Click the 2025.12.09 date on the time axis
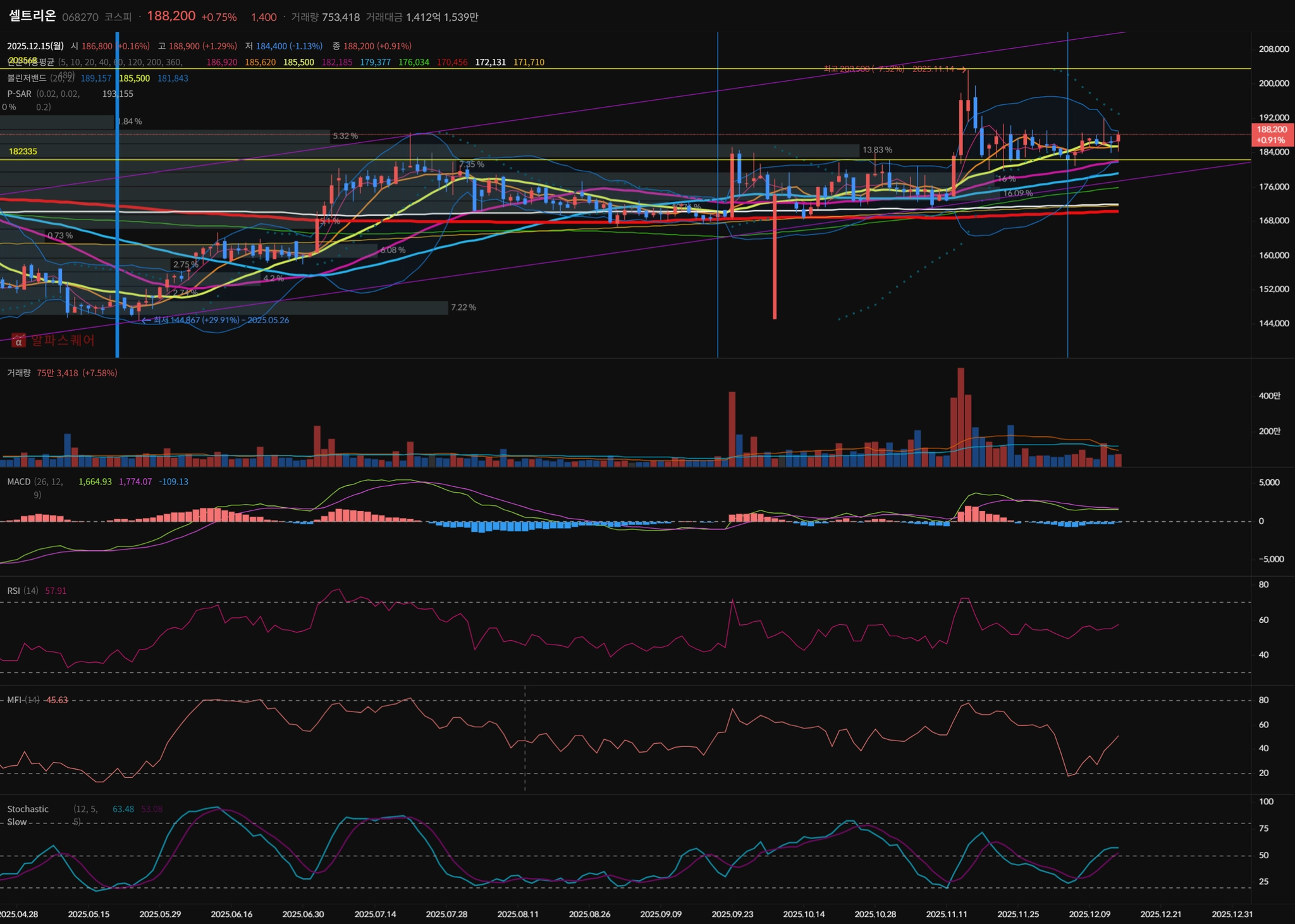1295x924 pixels. 1089,914
